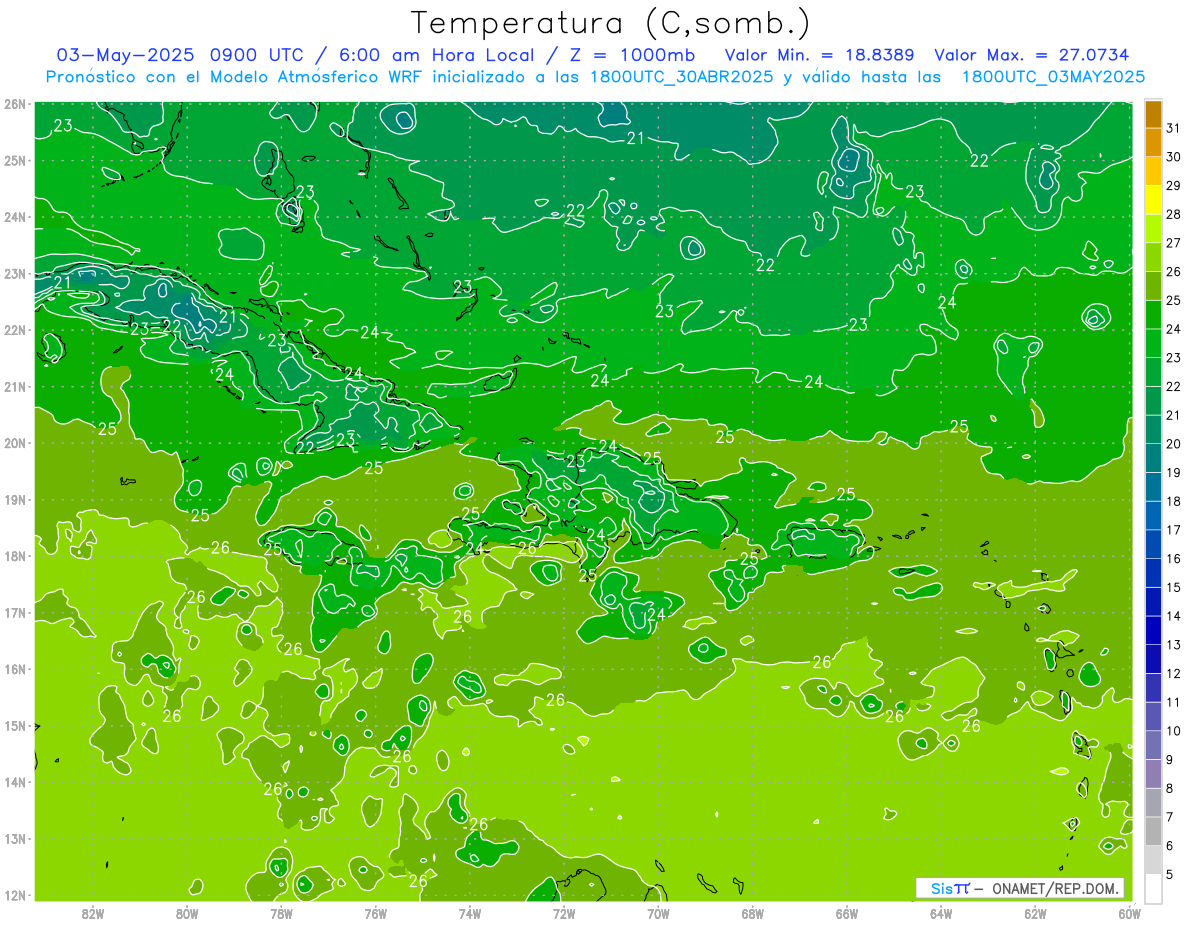Click the legend color band between 20 and 21

pyautogui.click(x=1153, y=430)
